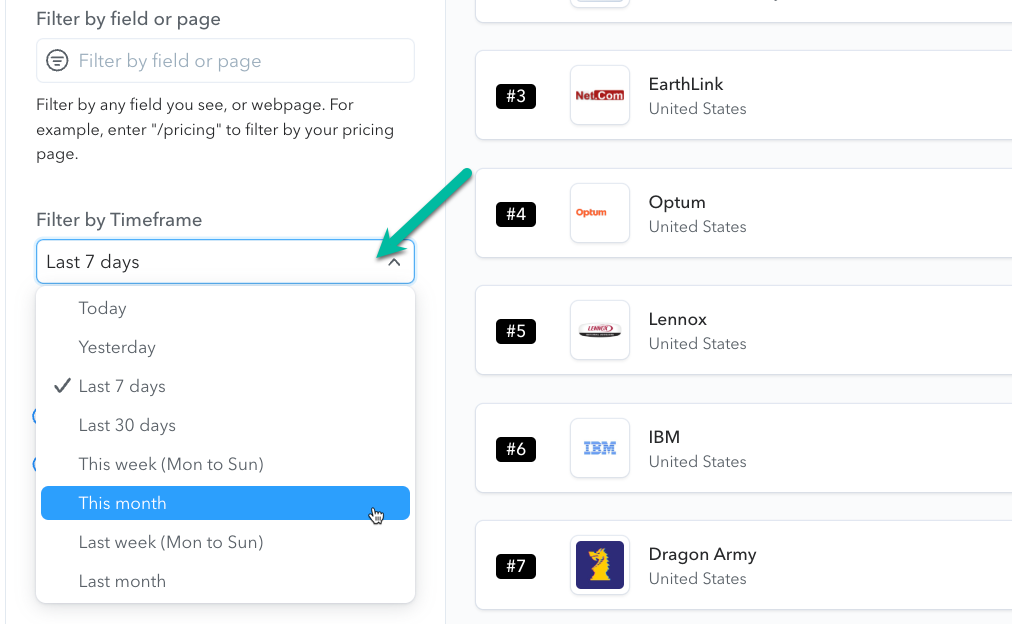This screenshot has height=624, width=1012.
Task: Select the checked Last 7 days option
Action: coord(122,386)
